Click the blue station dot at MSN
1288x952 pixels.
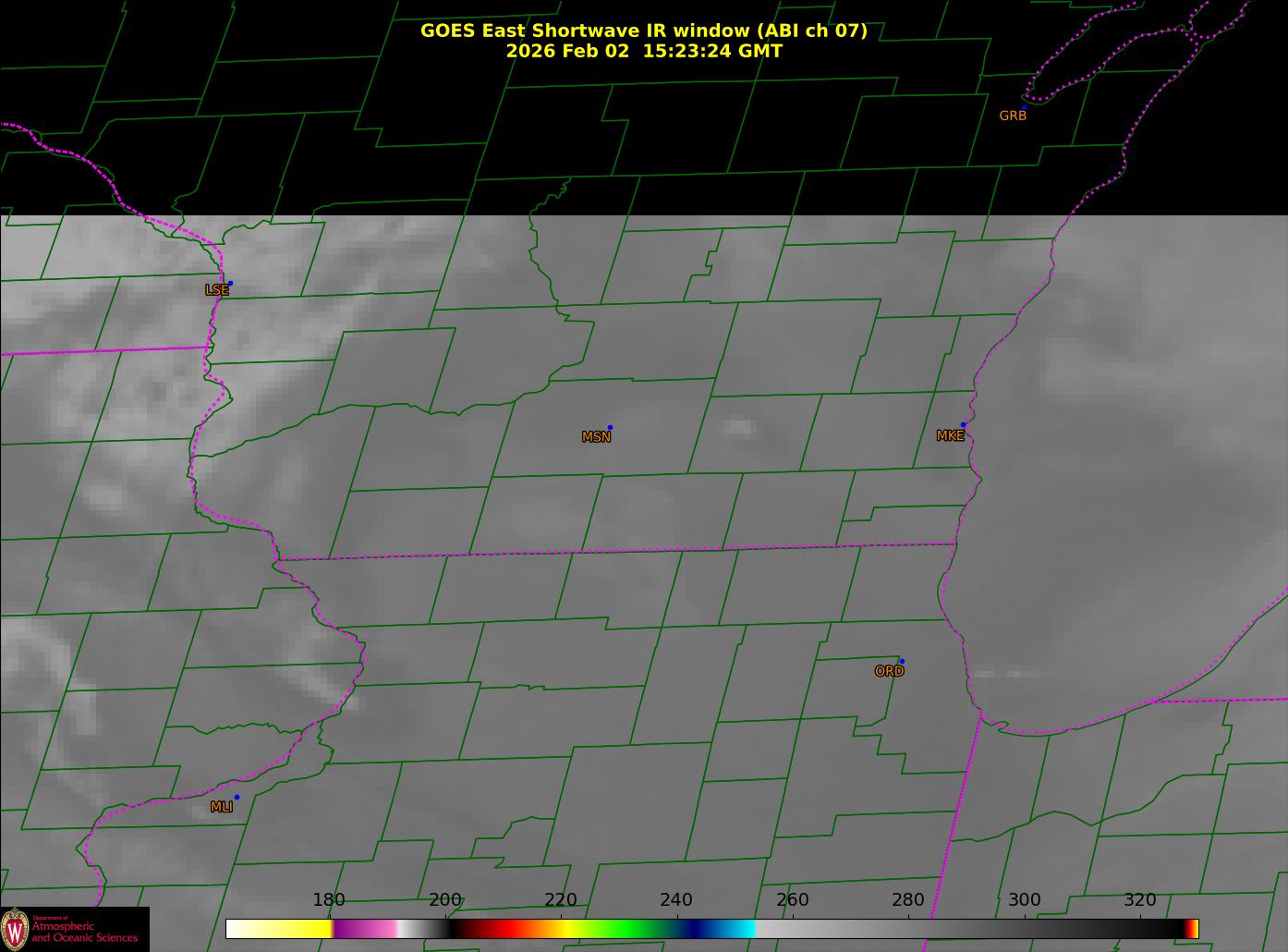click(x=610, y=427)
